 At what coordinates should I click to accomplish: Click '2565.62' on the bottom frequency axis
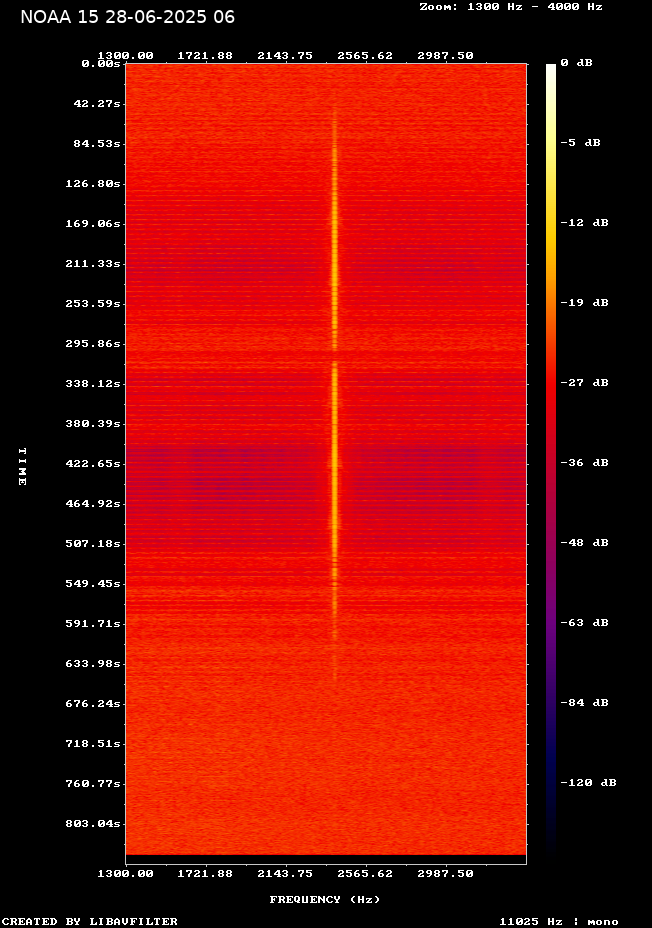365,874
